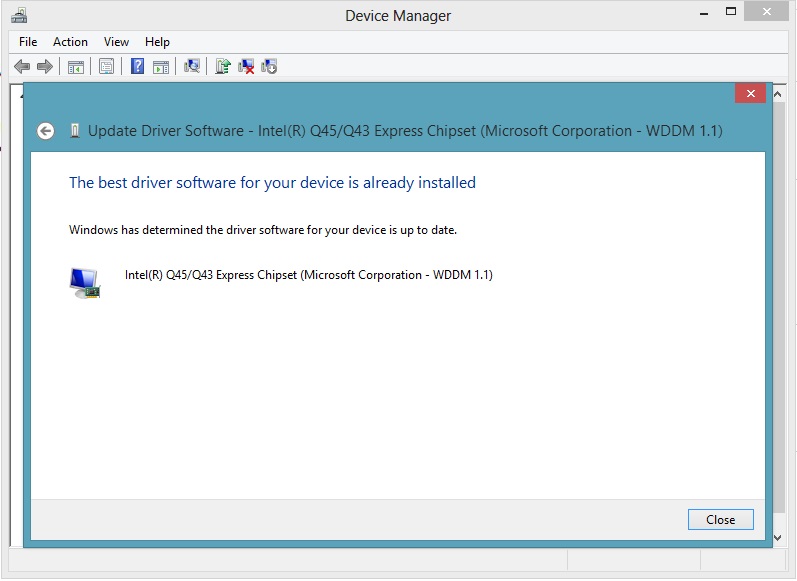
Task: Click the Uninstall device icon with red X
Action: [246, 67]
